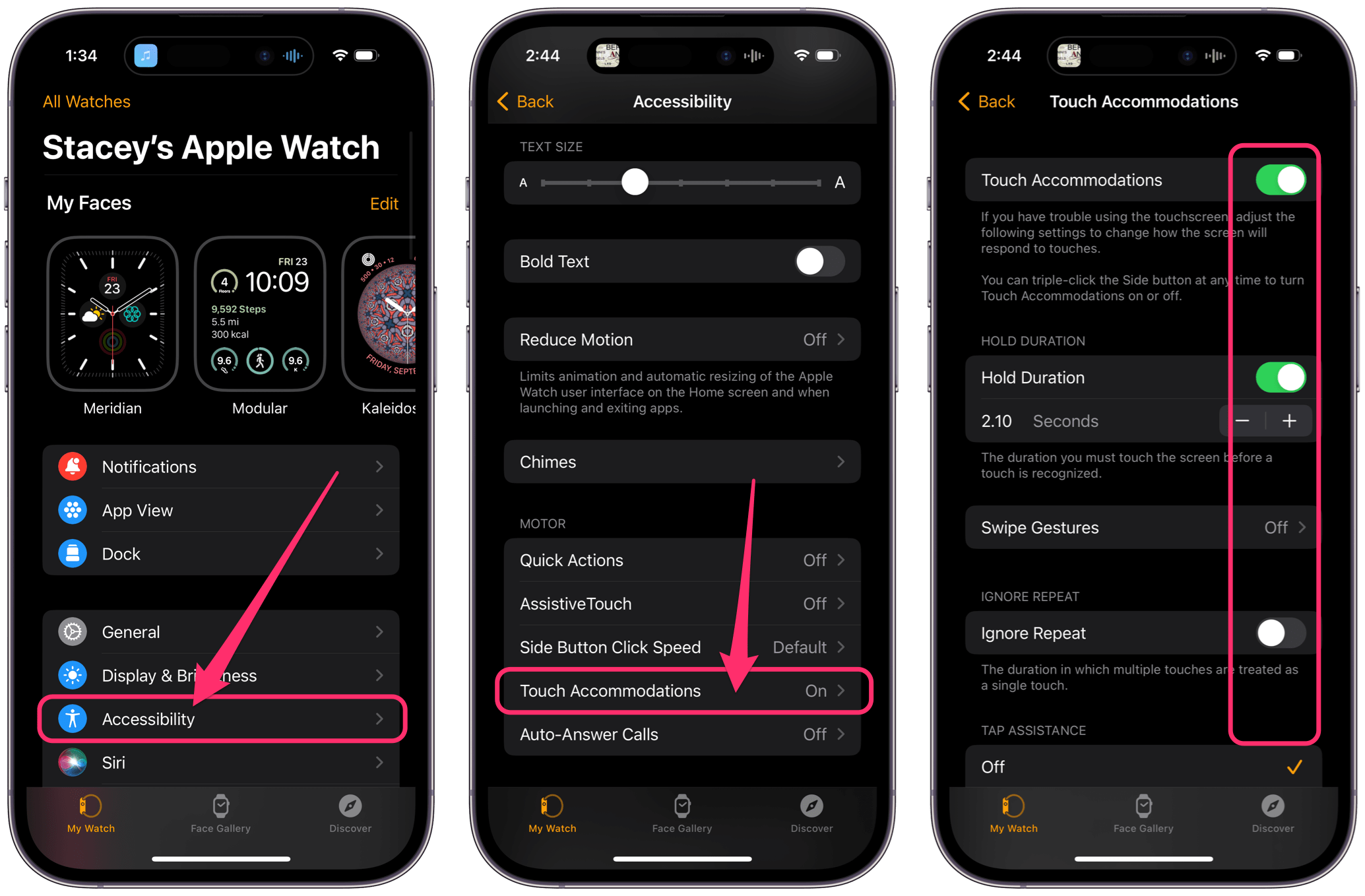1365x896 pixels.
Task: Tap the App View icon
Action: tap(74, 509)
